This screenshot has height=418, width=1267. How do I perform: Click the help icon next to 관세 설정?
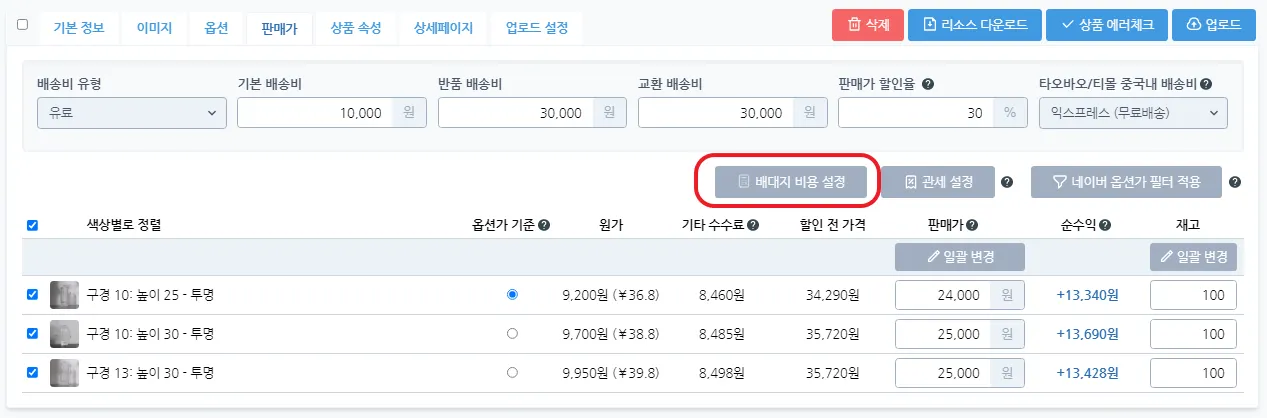click(1007, 182)
